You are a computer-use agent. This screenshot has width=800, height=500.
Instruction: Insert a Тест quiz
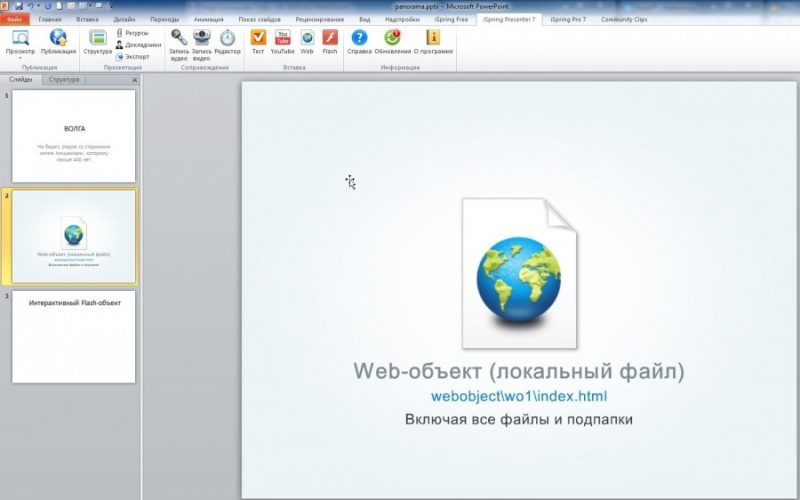point(258,42)
